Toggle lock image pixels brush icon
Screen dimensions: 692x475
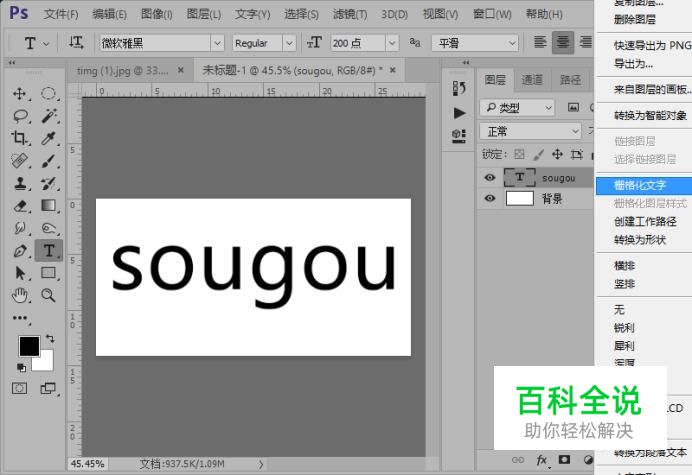pos(538,154)
